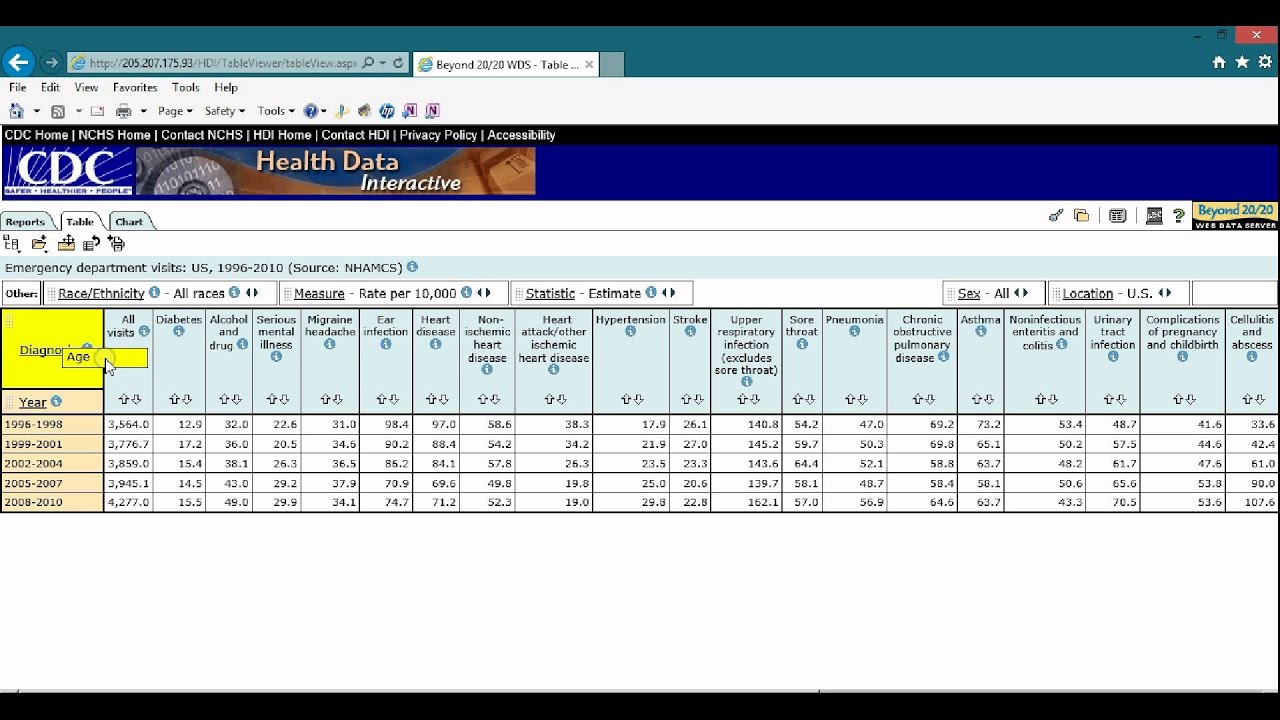
Task: Open the Page dropdown in command bar
Action: [175, 111]
